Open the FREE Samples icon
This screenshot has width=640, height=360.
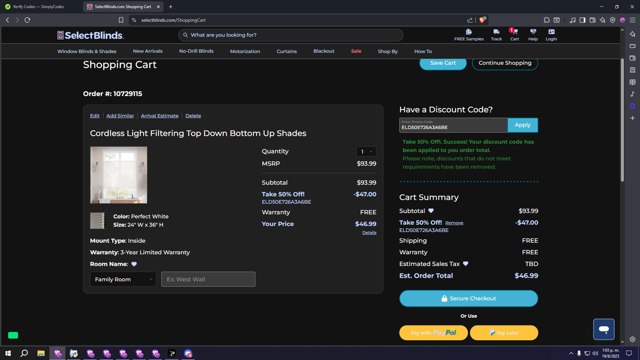tap(469, 35)
